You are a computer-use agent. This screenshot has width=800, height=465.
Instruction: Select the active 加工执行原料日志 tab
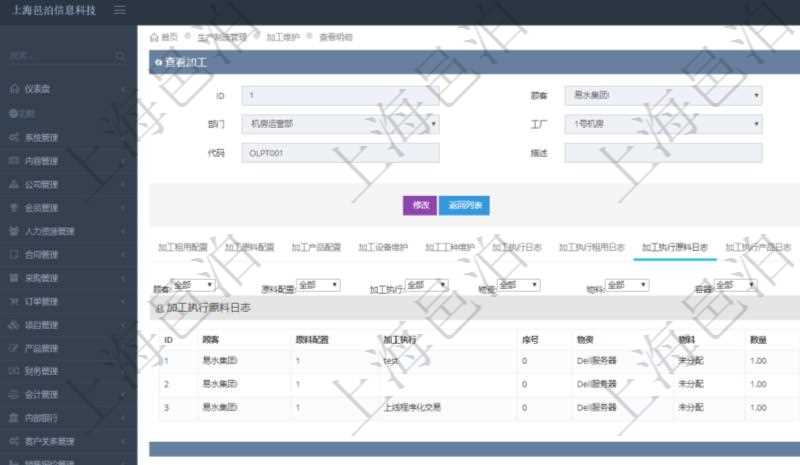(675, 247)
